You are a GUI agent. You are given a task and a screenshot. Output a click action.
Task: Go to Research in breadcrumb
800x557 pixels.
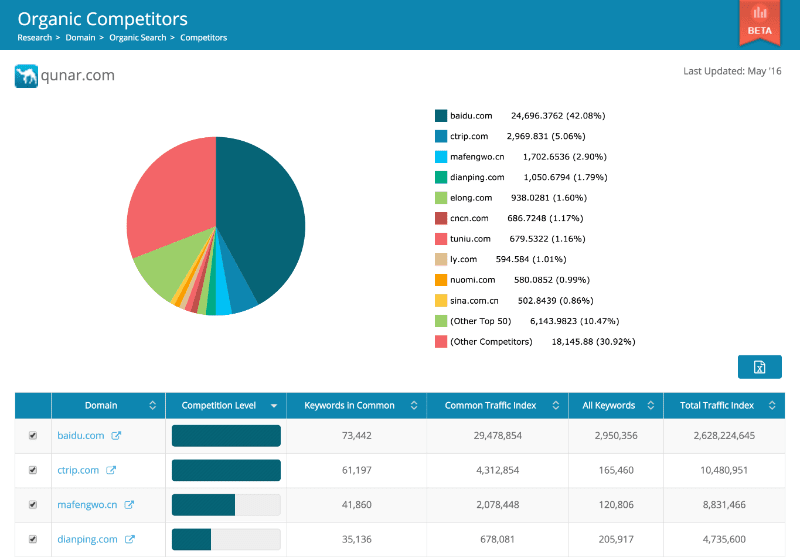coord(35,38)
